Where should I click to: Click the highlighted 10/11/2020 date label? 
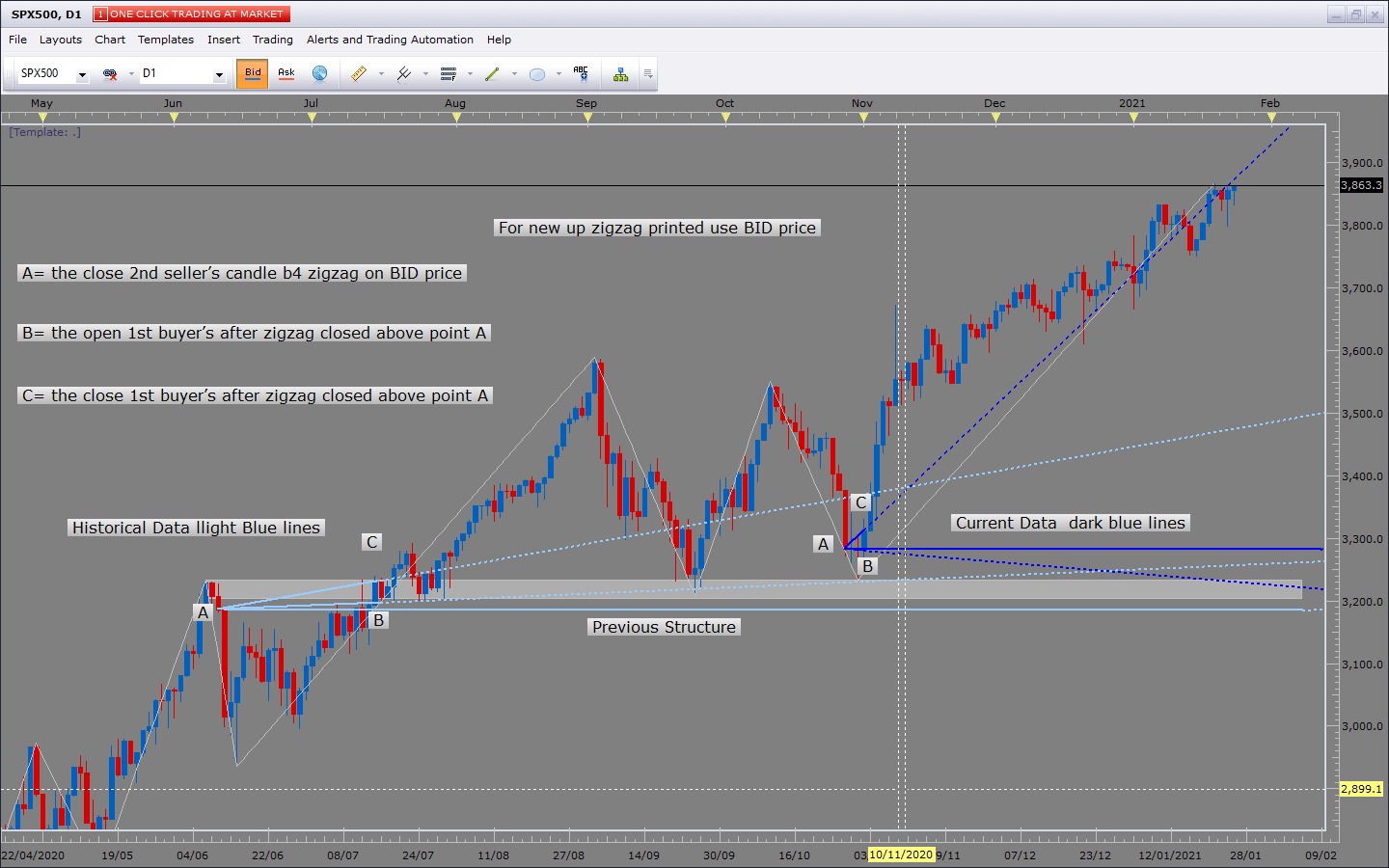(902, 854)
